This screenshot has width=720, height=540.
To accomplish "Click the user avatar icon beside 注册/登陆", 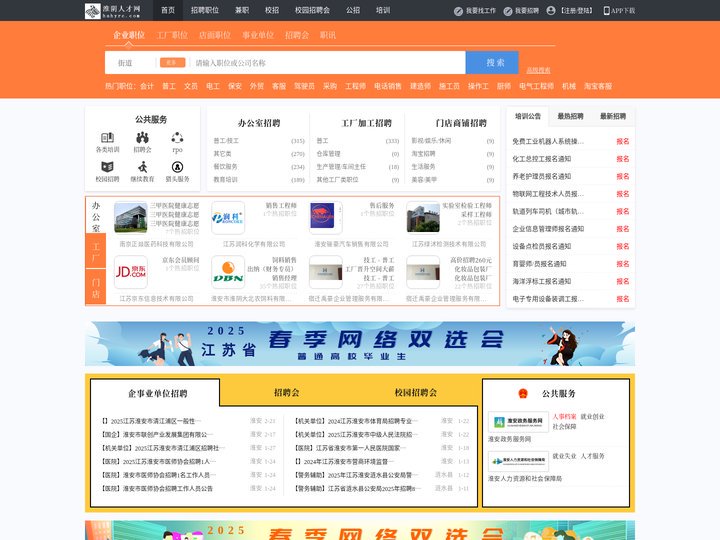I will click(551, 11).
